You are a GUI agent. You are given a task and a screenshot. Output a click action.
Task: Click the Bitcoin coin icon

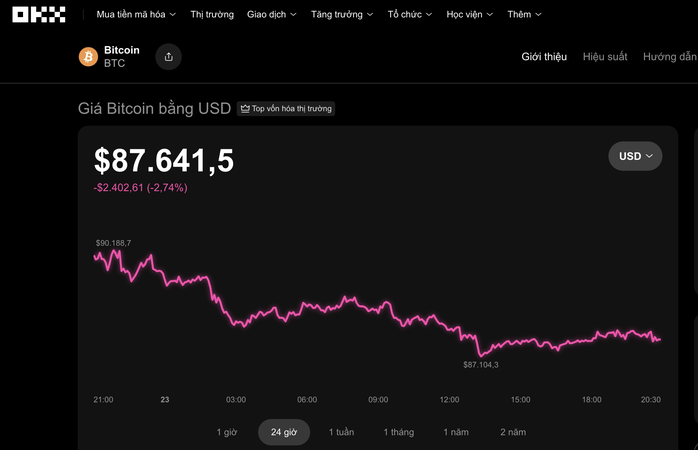point(89,56)
